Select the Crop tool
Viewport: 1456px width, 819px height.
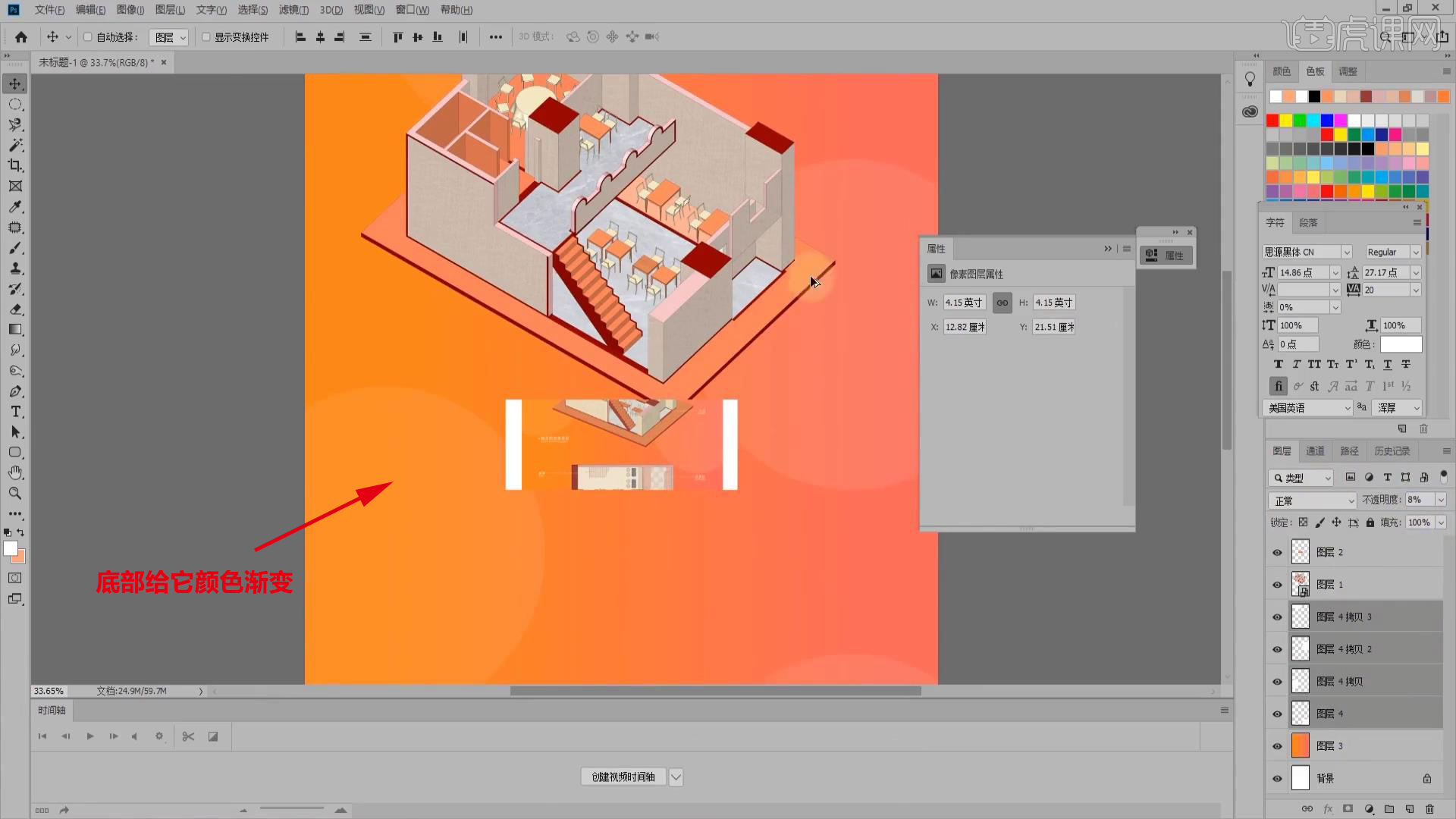[x=15, y=165]
